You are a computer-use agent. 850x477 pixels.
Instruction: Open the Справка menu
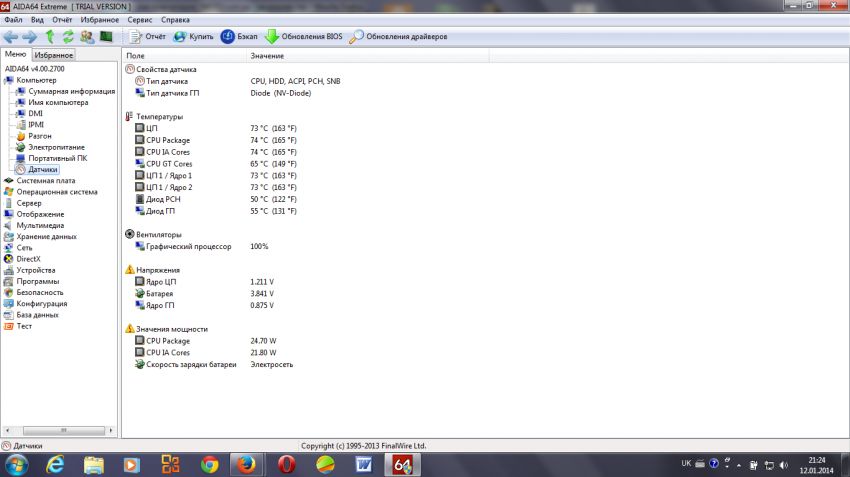click(175, 20)
